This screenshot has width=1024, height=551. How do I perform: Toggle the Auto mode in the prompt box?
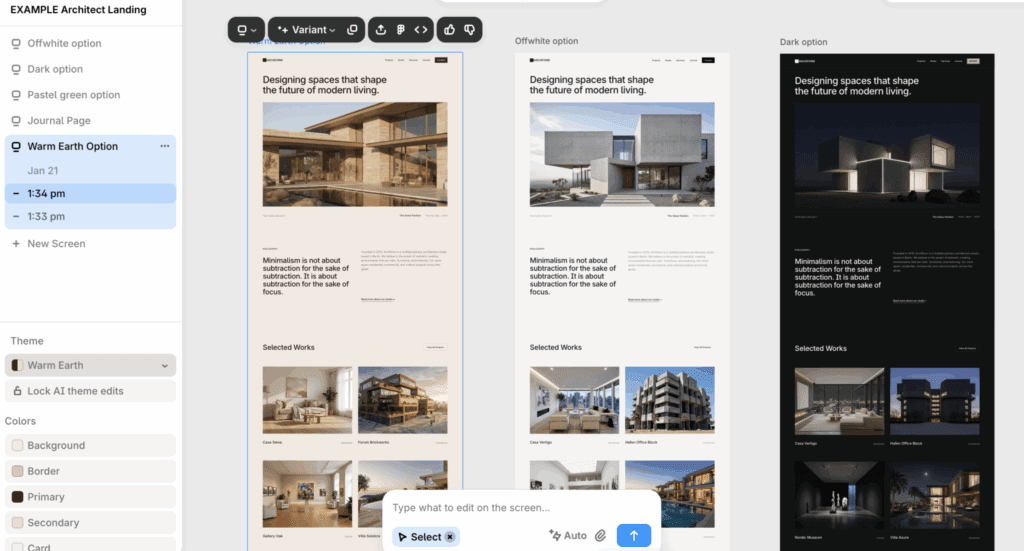(x=567, y=536)
